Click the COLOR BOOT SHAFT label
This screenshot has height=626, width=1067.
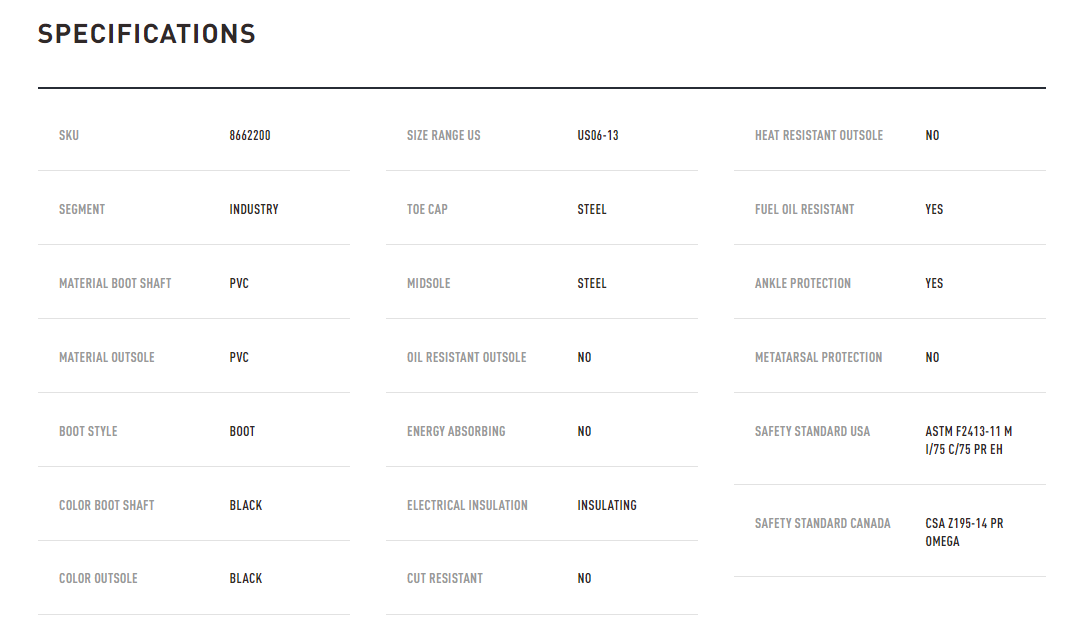coord(107,505)
